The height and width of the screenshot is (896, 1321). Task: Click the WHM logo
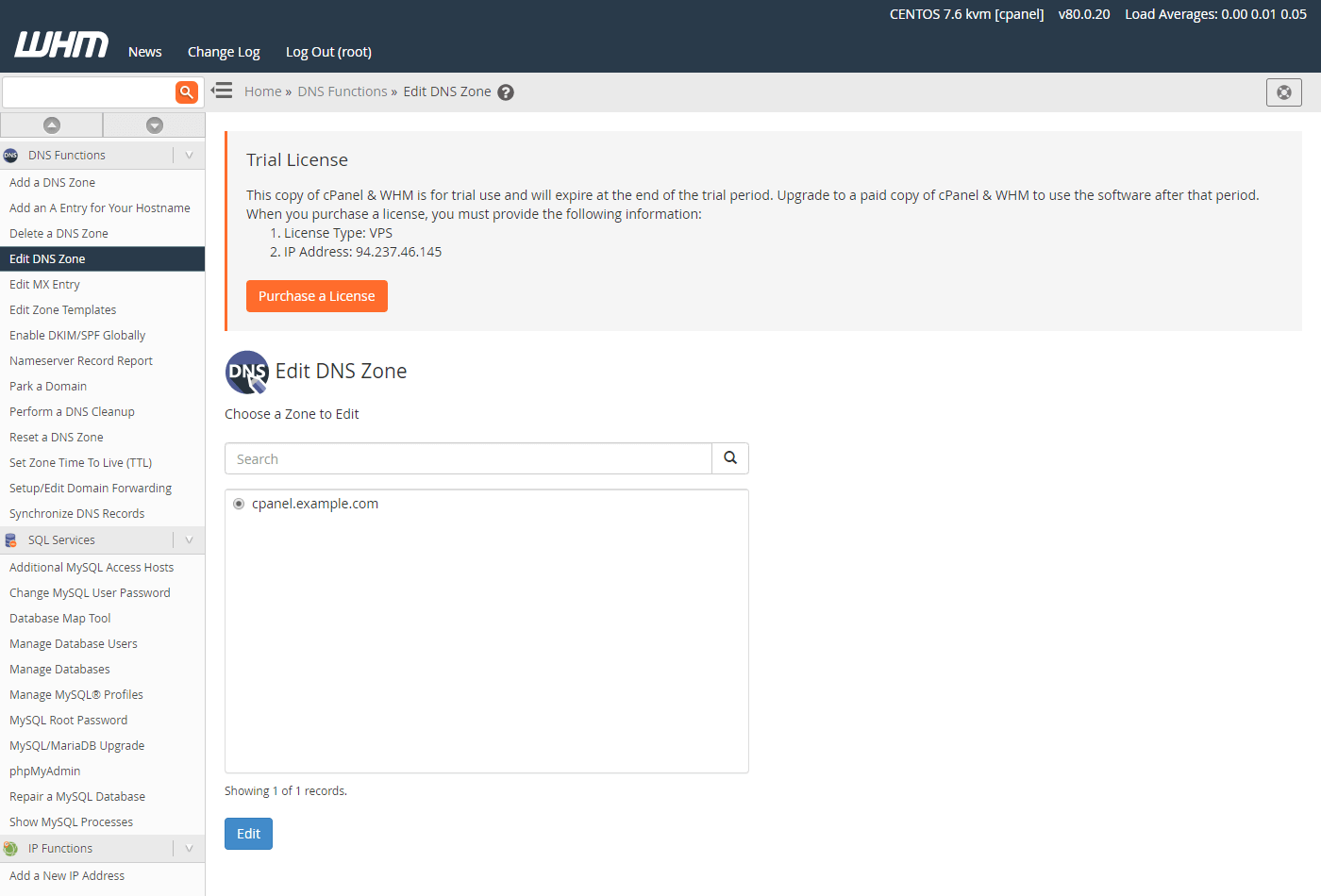pyautogui.click(x=61, y=44)
